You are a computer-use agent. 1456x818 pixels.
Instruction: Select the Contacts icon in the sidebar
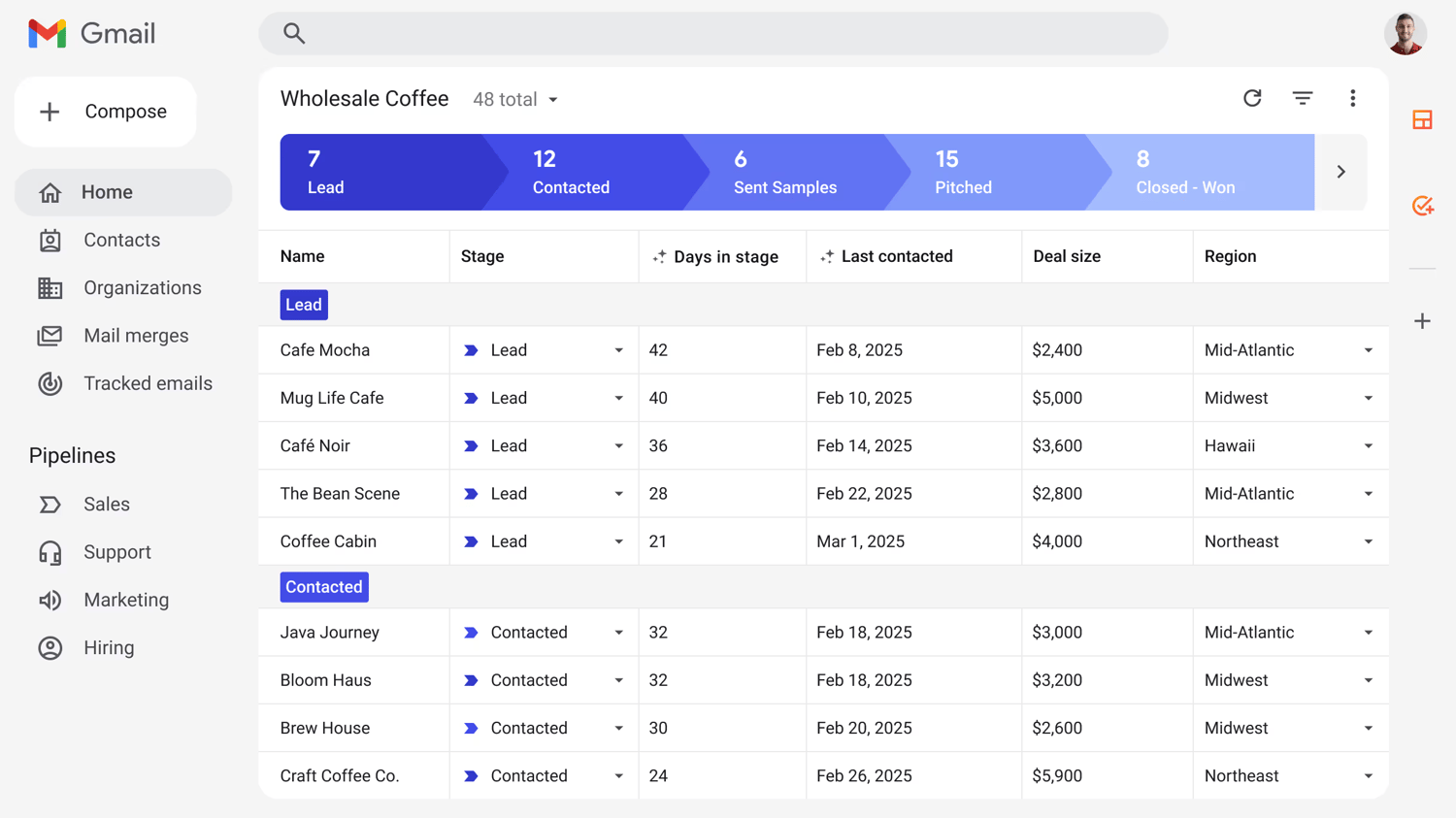pyautogui.click(x=50, y=240)
